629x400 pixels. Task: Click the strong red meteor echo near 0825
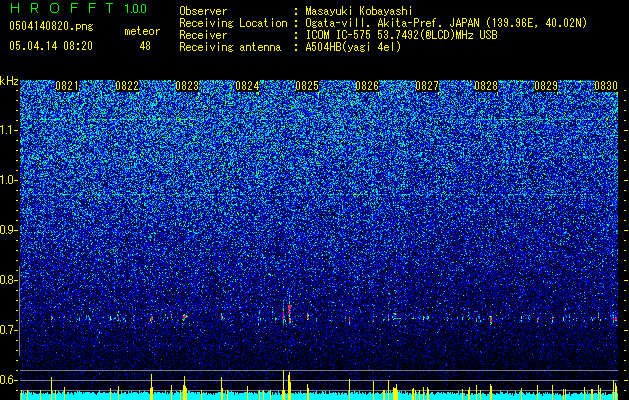click(289, 313)
